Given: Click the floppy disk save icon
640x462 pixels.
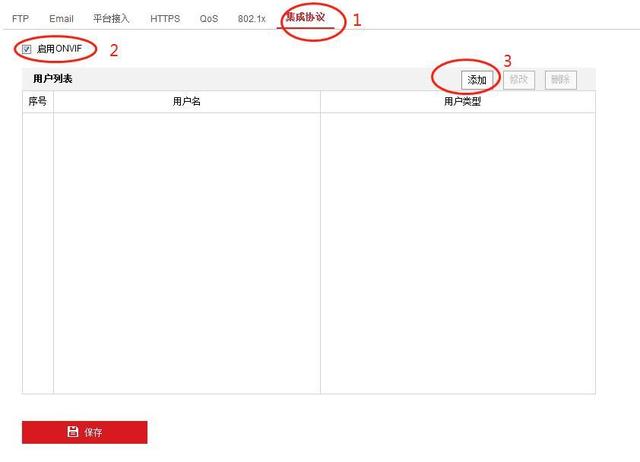Looking at the screenshot, I should point(73,431).
